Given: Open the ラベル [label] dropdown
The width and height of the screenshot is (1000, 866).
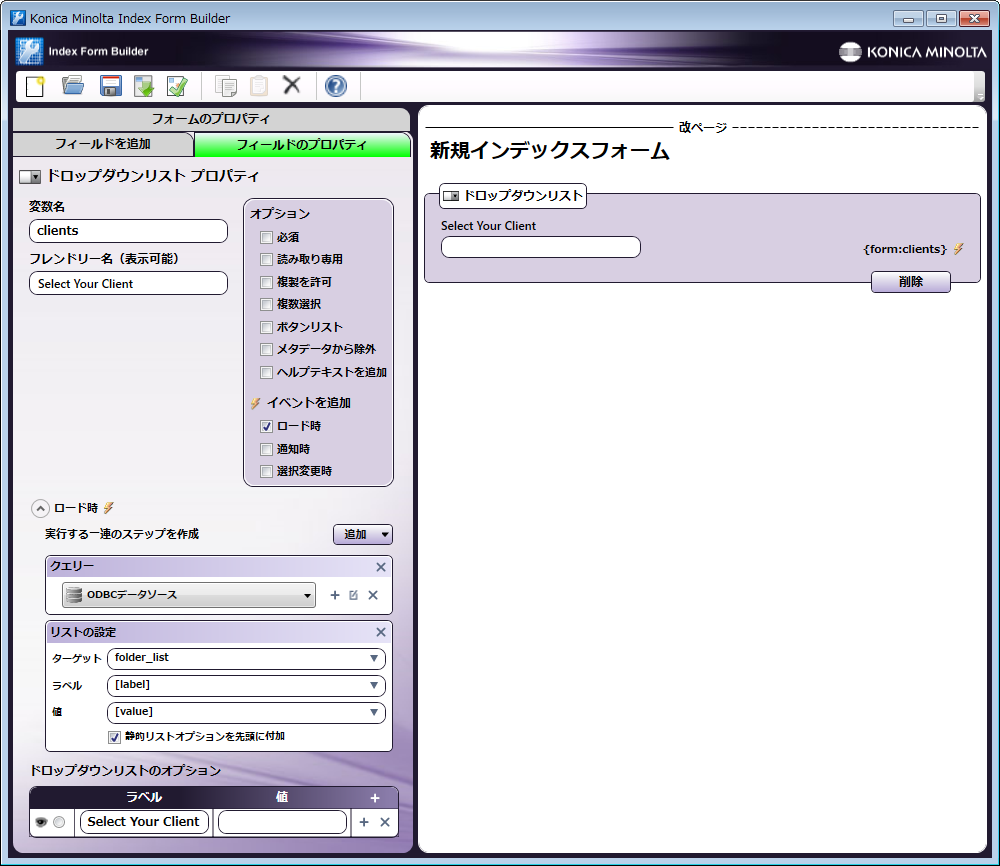Looking at the screenshot, I should coord(246,686).
